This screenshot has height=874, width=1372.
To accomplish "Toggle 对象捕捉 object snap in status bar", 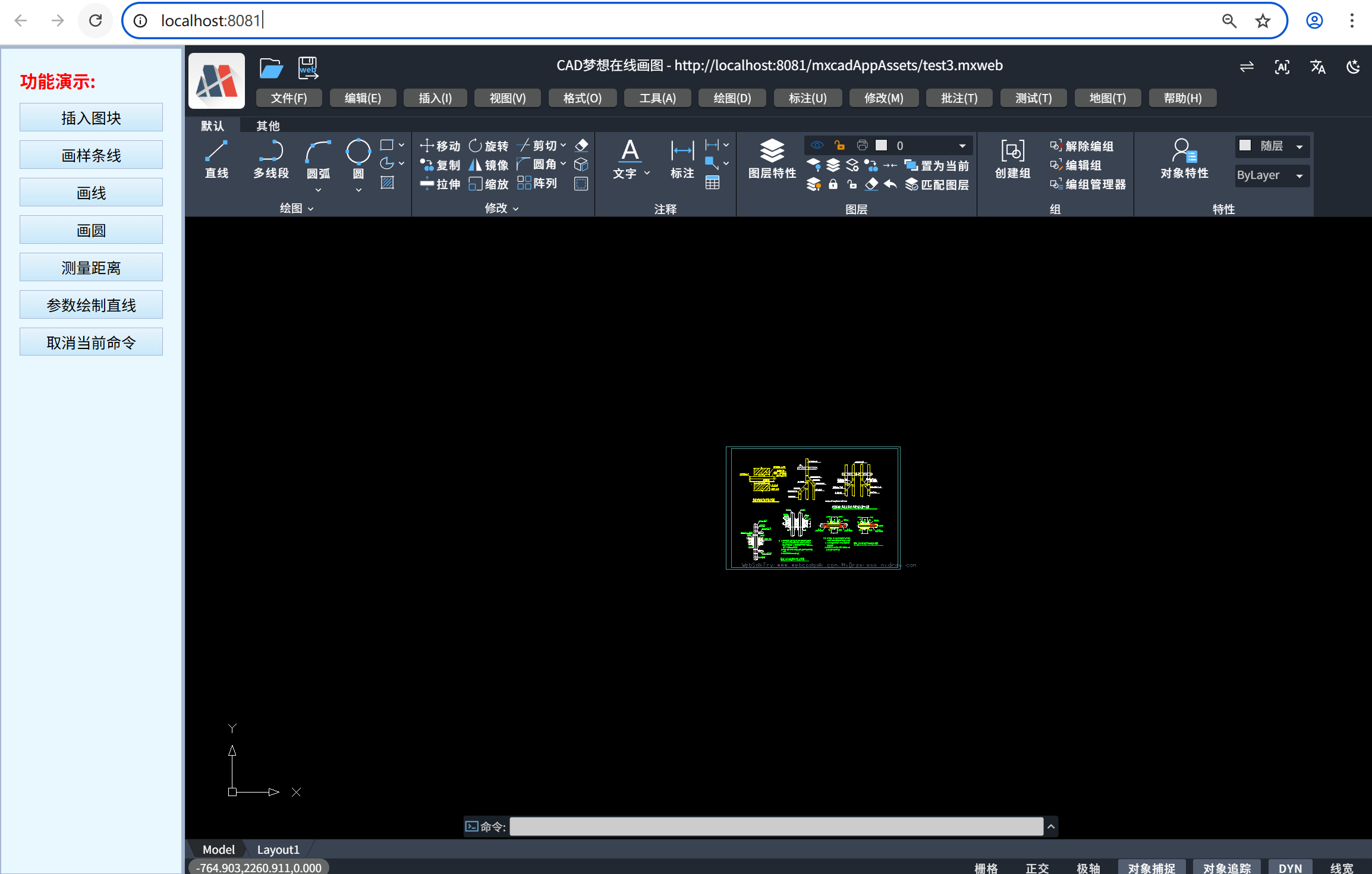I will tap(1151, 867).
